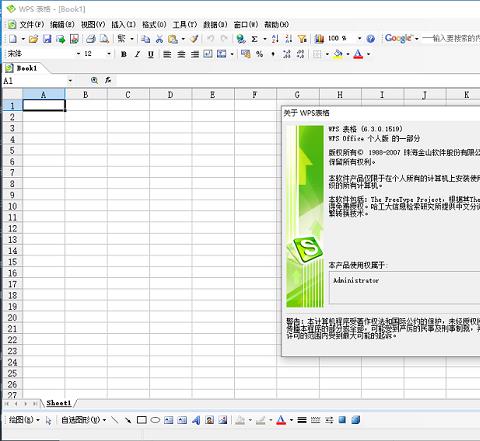The width and height of the screenshot is (480, 441).
Task: Open the Draw menu on the drawing toolbar
Action: point(24,420)
